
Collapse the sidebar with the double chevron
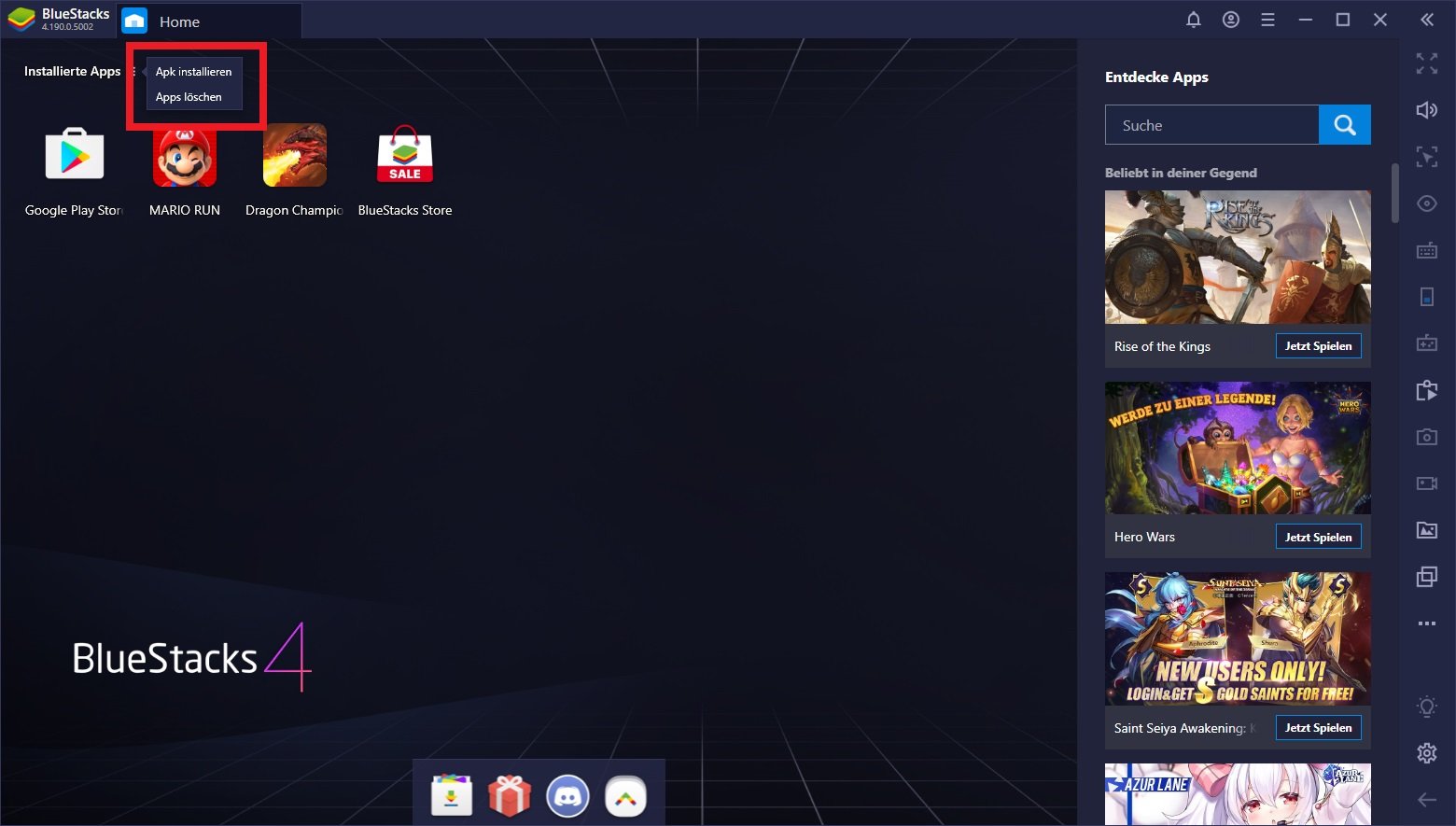pyautogui.click(x=1427, y=20)
